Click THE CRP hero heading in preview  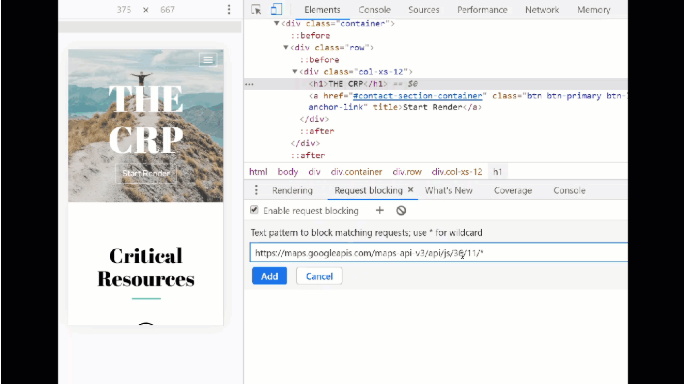[x=146, y=119]
